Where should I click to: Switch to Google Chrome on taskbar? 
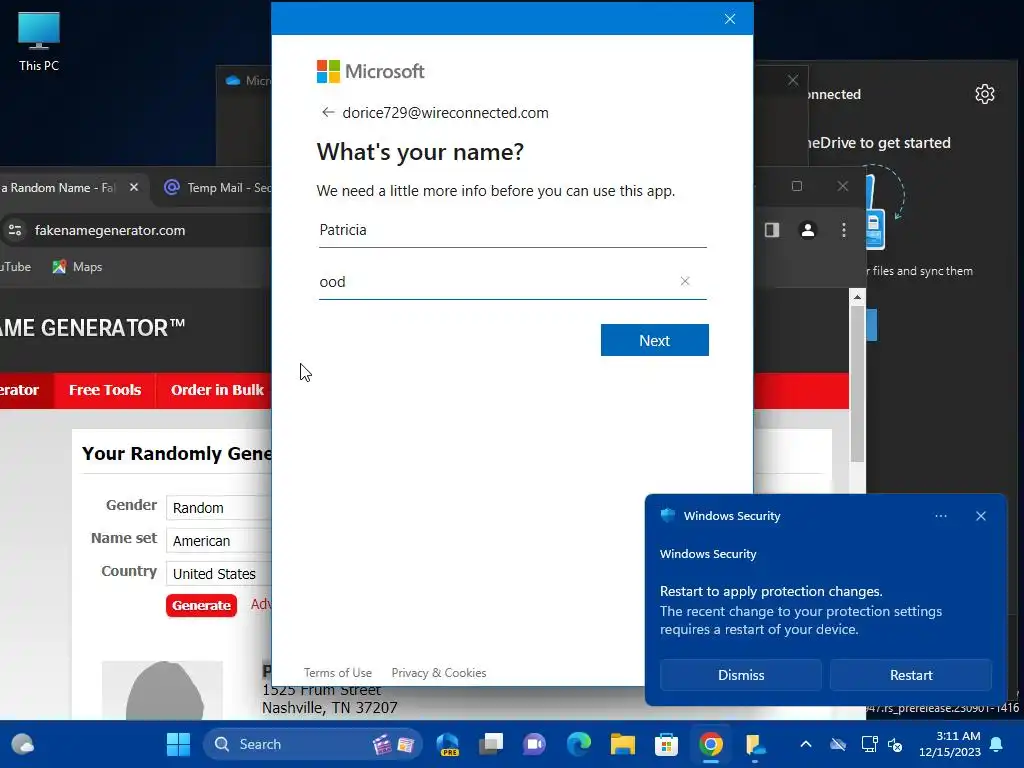(x=711, y=744)
